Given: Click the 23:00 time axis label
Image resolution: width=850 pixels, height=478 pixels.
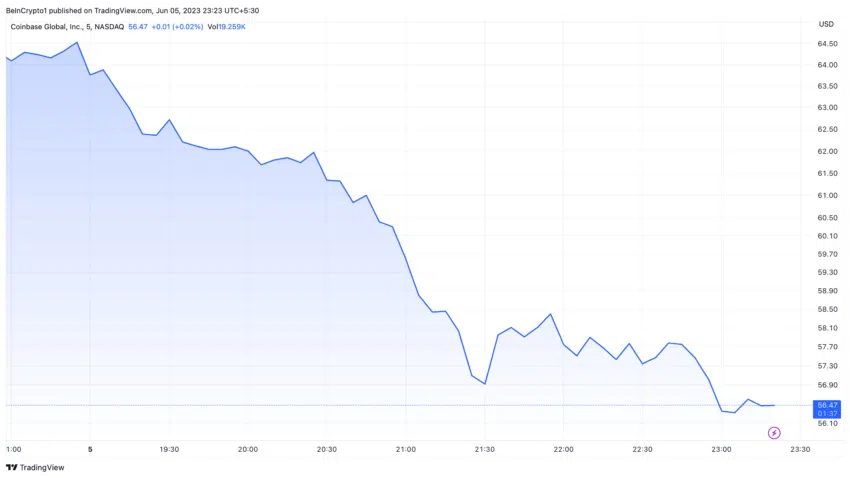Looking at the screenshot, I should (722, 449).
